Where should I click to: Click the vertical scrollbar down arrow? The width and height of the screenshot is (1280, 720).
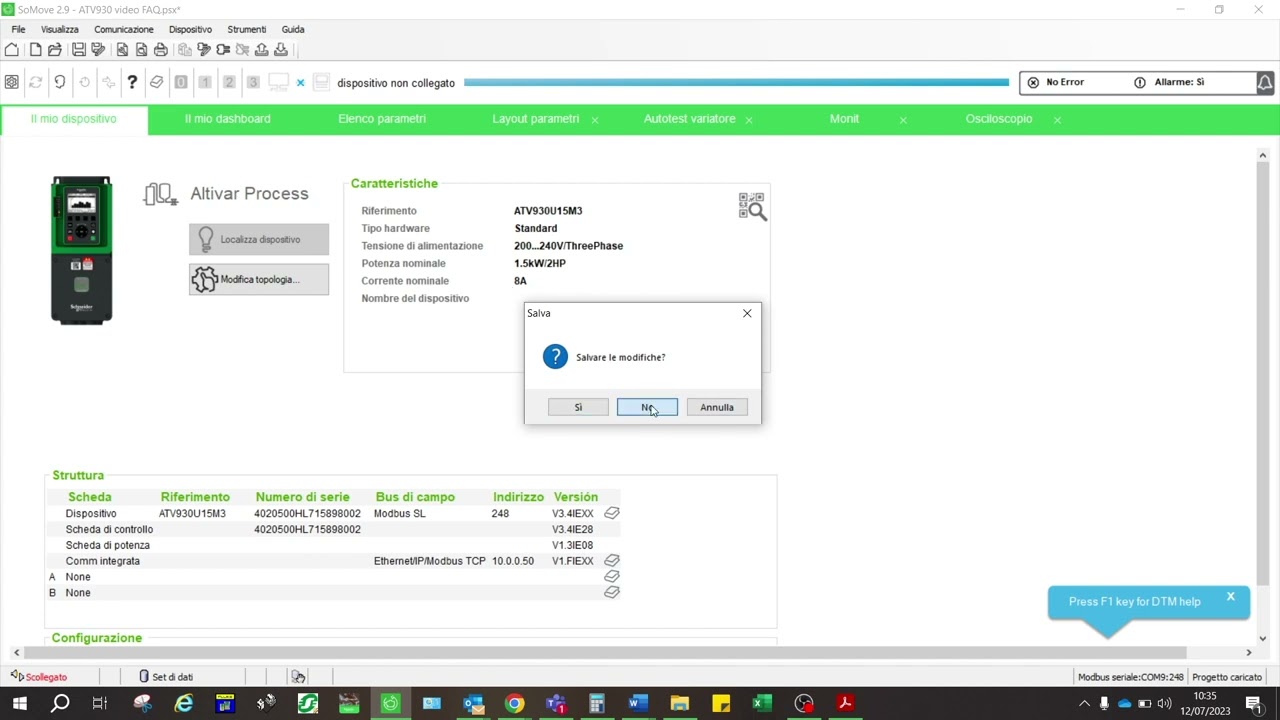pos(1263,638)
